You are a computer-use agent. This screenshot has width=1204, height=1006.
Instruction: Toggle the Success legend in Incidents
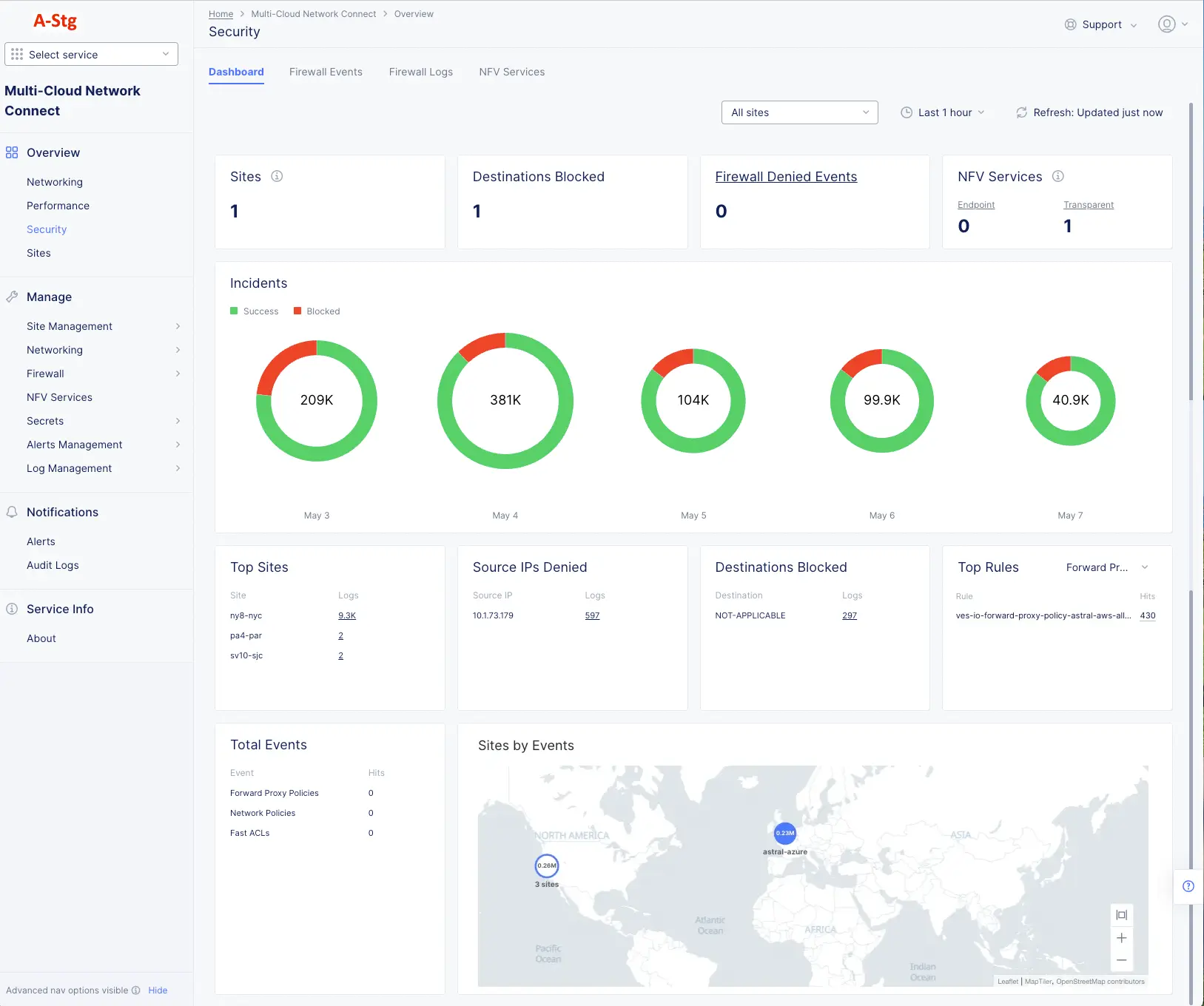(255, 311)
